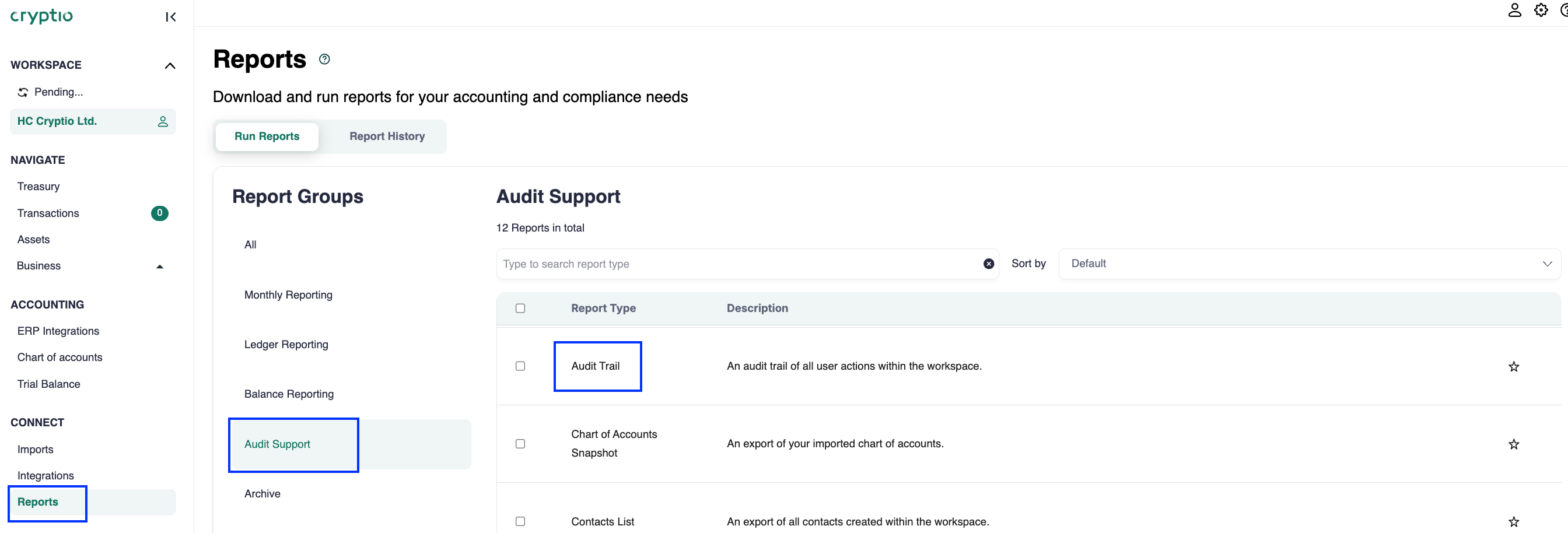Image resolution: width=1568 pixels, height=533 pixels.
Task: Clear the report search field with X icon
Action: (x=989, y=264)
